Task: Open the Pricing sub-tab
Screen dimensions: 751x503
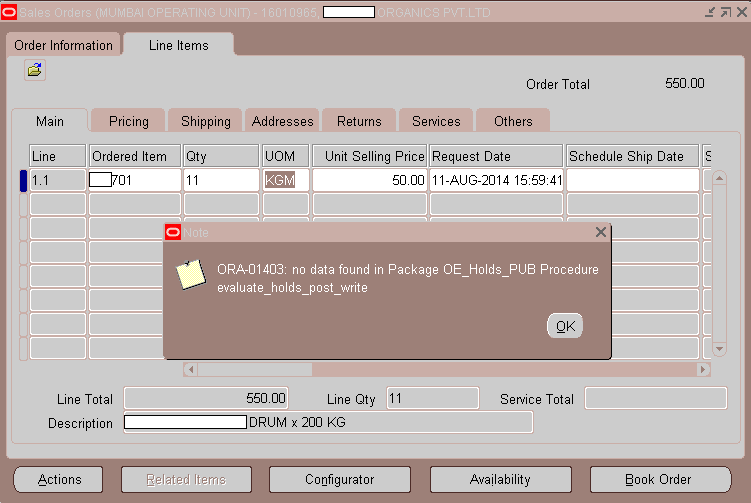Action: pos(128,121)
